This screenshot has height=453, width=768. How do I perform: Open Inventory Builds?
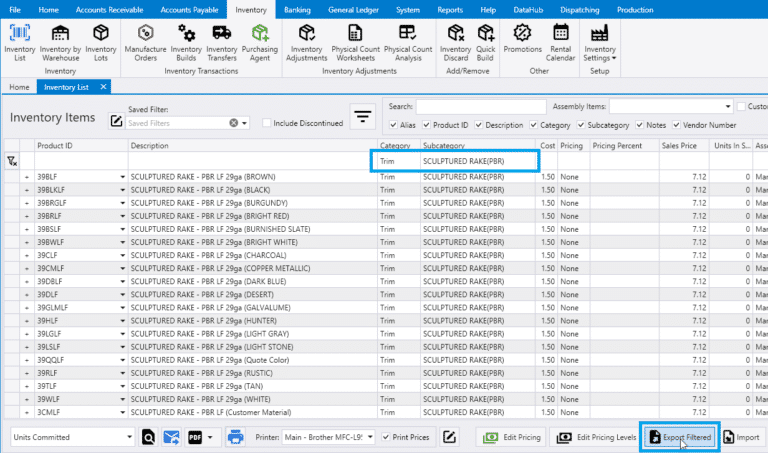tap(186, 43)
